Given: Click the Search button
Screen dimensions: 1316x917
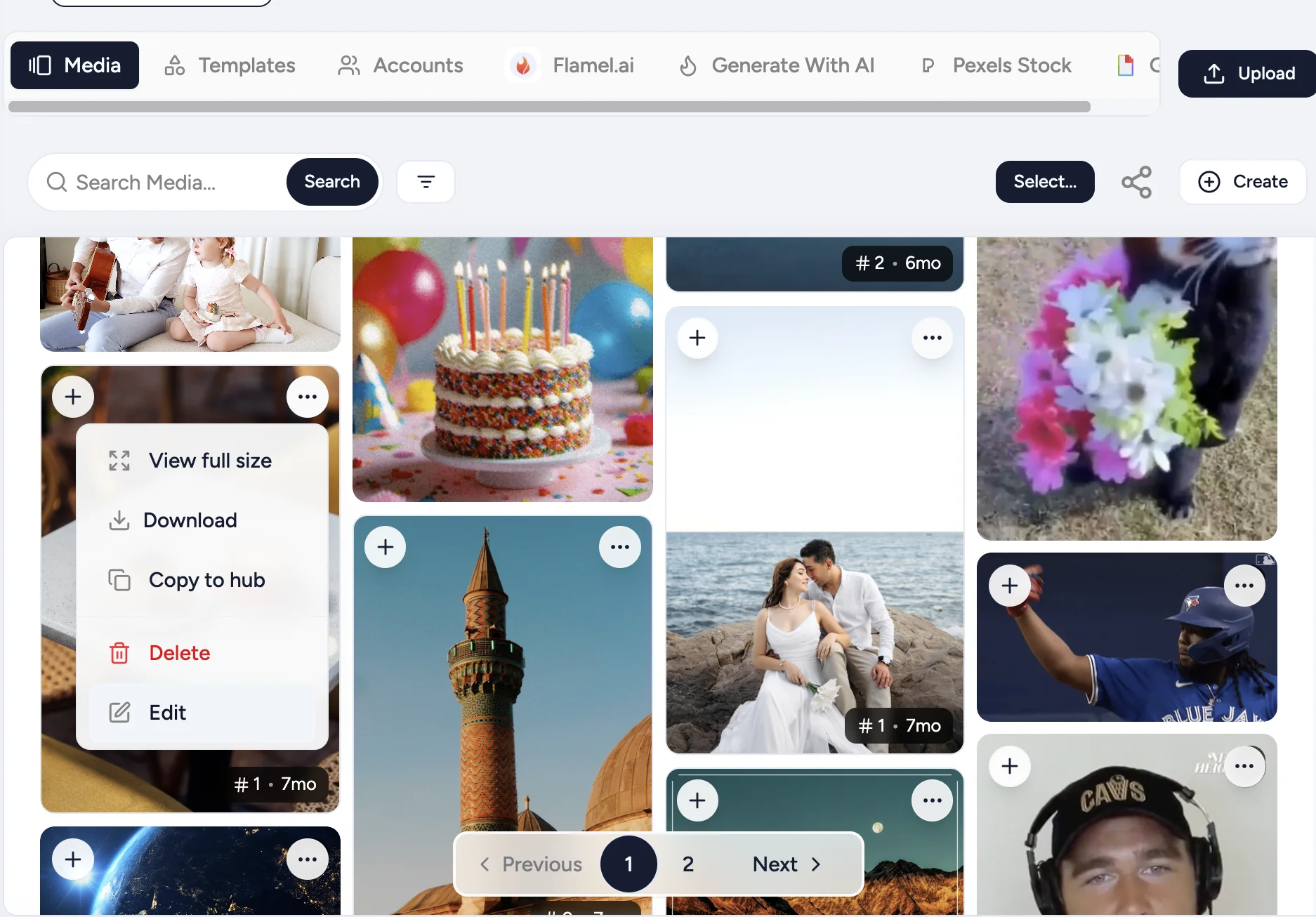Looking at the screenshot, I should coord(332,182).
